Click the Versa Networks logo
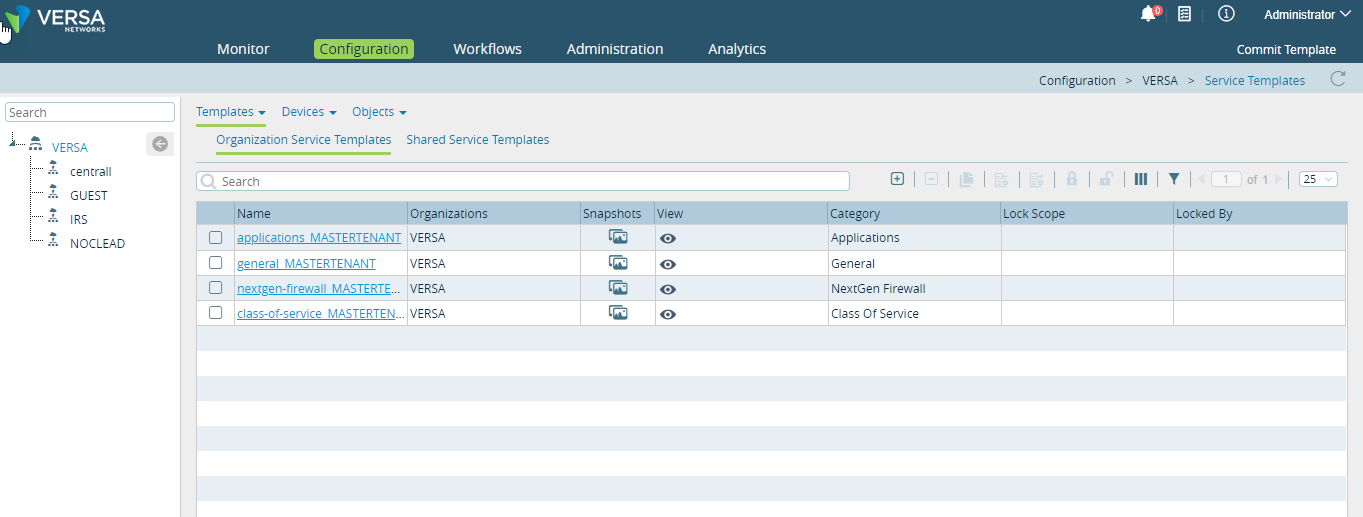The width and height of the screenshot is (1363, 517). [56, 18]
